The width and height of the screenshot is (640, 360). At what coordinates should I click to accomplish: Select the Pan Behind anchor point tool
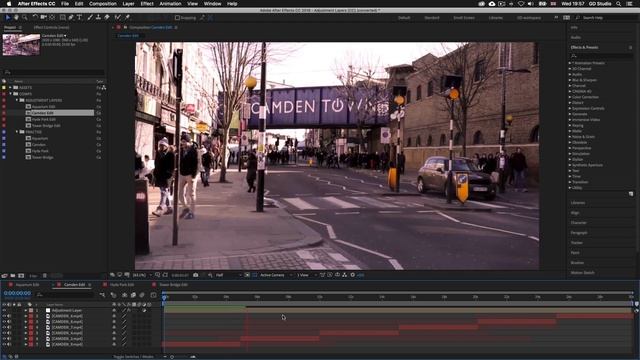[x=52, y=18]
